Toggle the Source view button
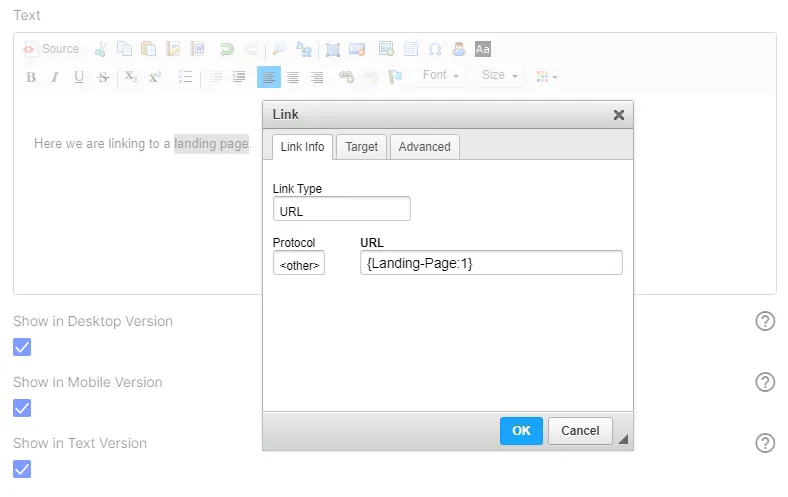The width and height of the screenshot is (788, 497). coord(51,49)
